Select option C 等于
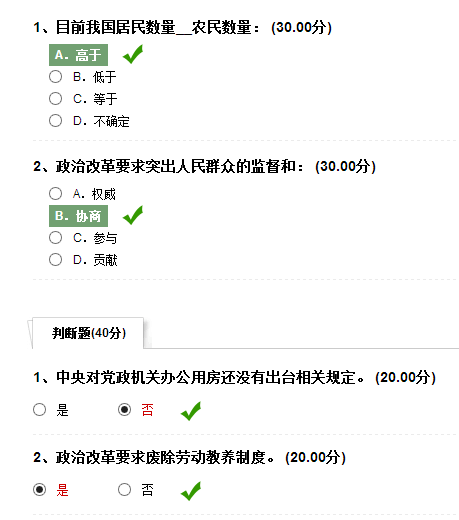 point(55,99)
